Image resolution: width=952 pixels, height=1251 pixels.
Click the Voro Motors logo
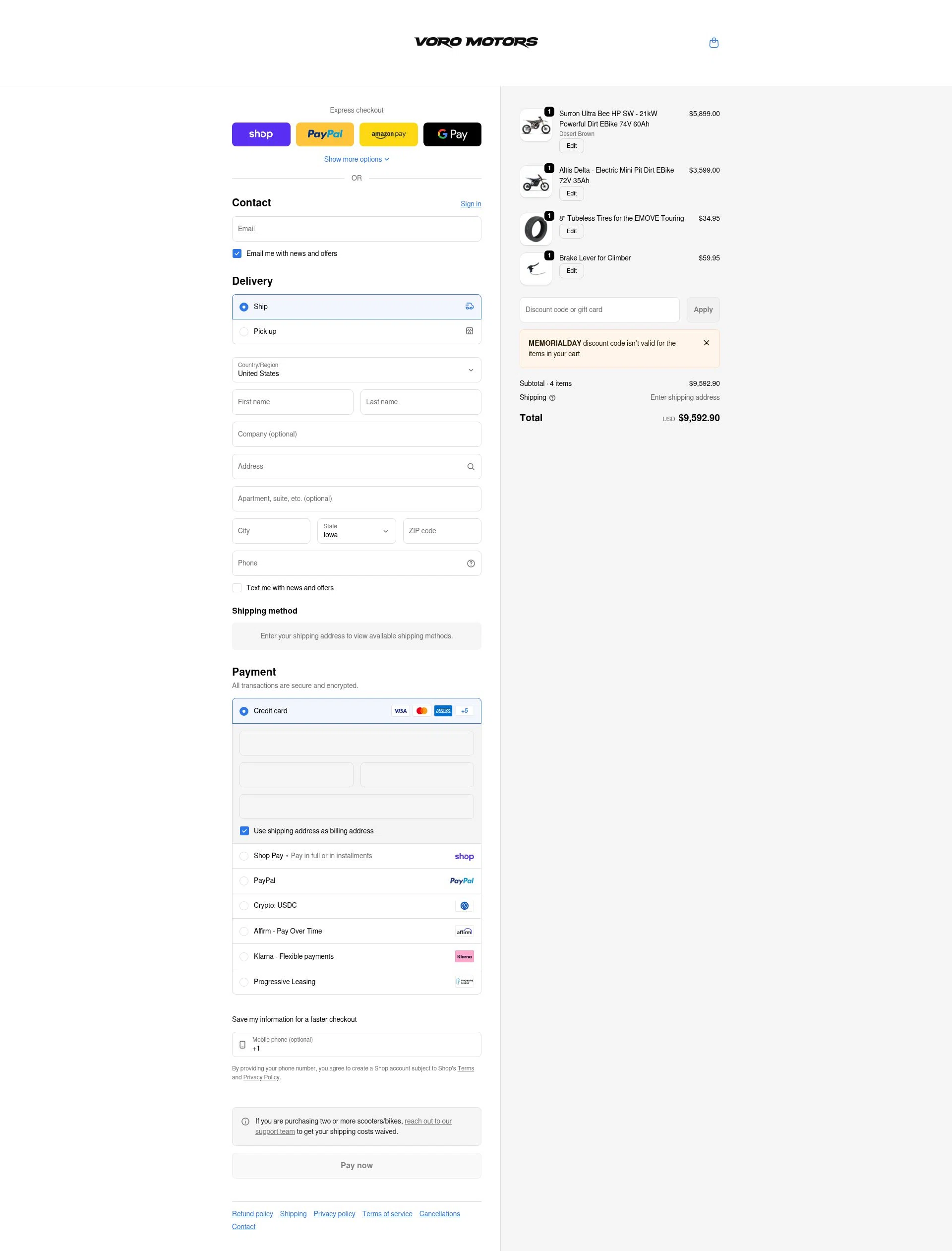pos(476,42)
